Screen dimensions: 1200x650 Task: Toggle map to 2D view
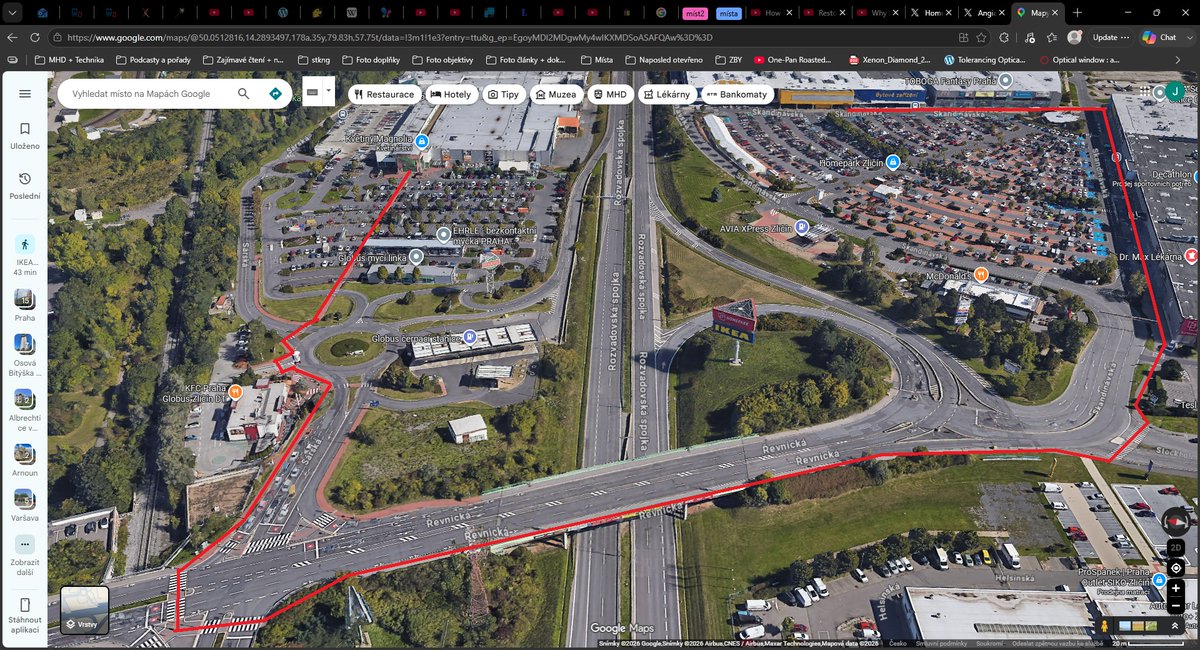point(1176,548)
